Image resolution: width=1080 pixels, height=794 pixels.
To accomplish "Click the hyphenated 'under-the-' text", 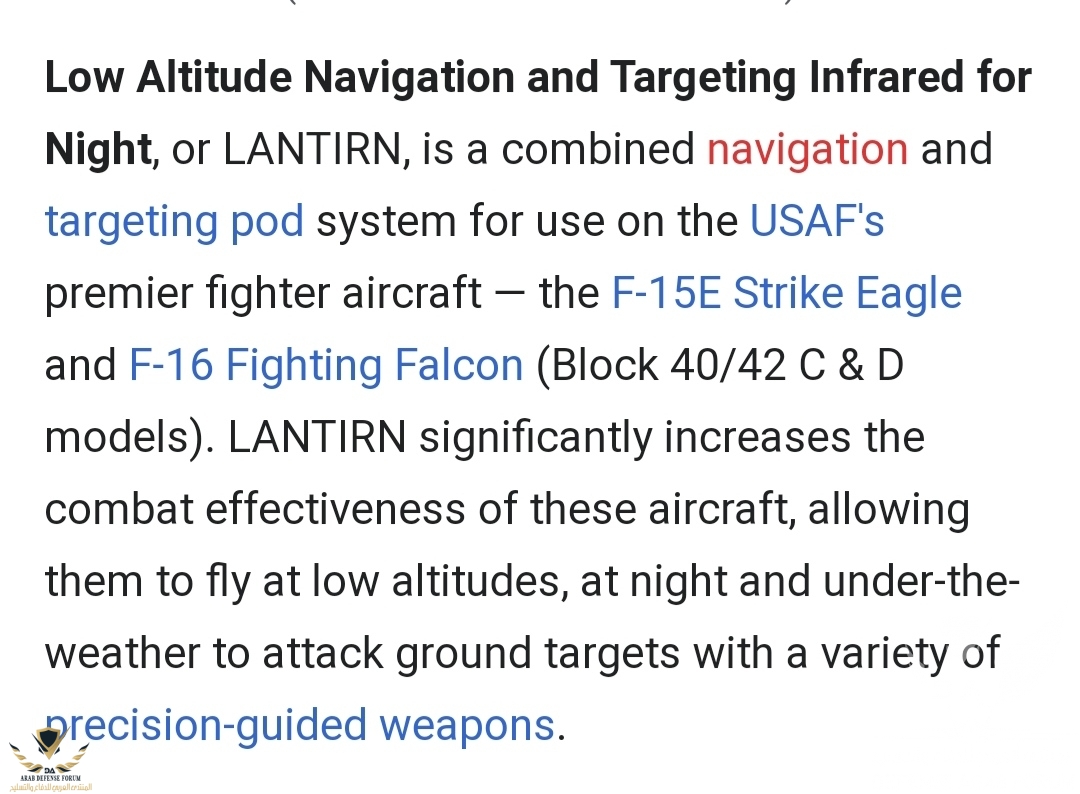I will 922,582.
